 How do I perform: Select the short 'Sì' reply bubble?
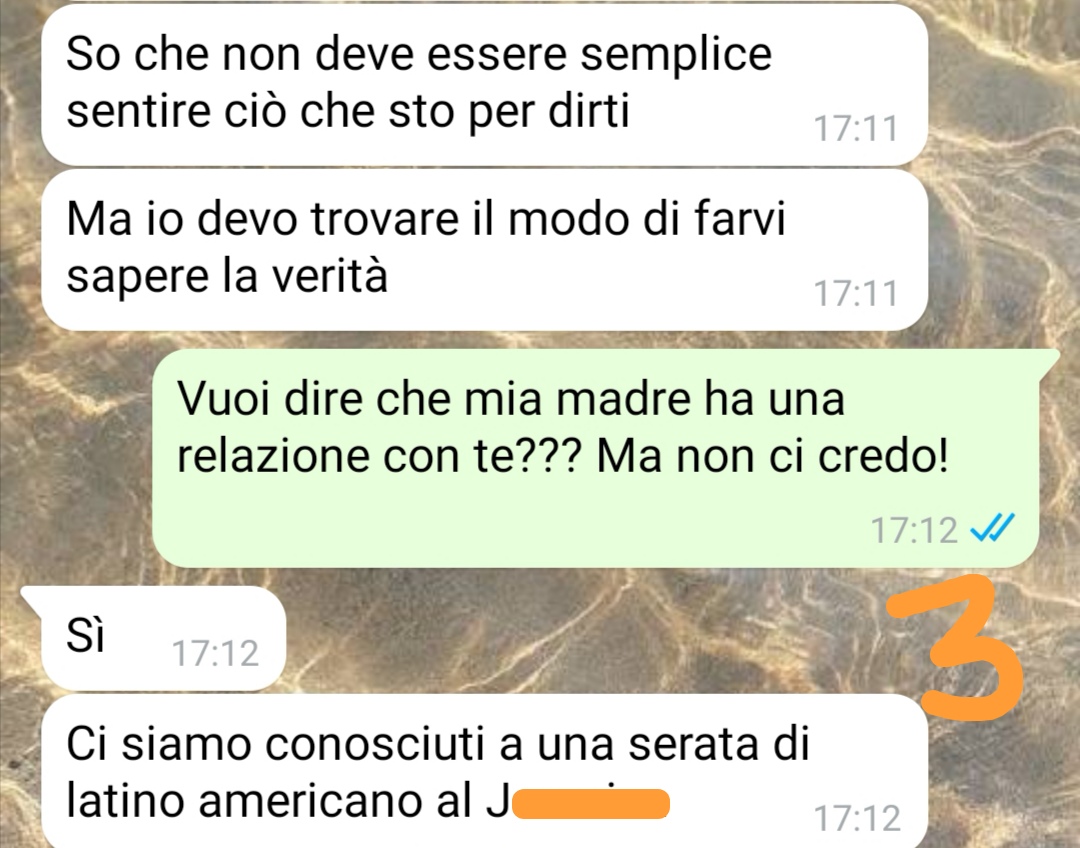[163, 639]
